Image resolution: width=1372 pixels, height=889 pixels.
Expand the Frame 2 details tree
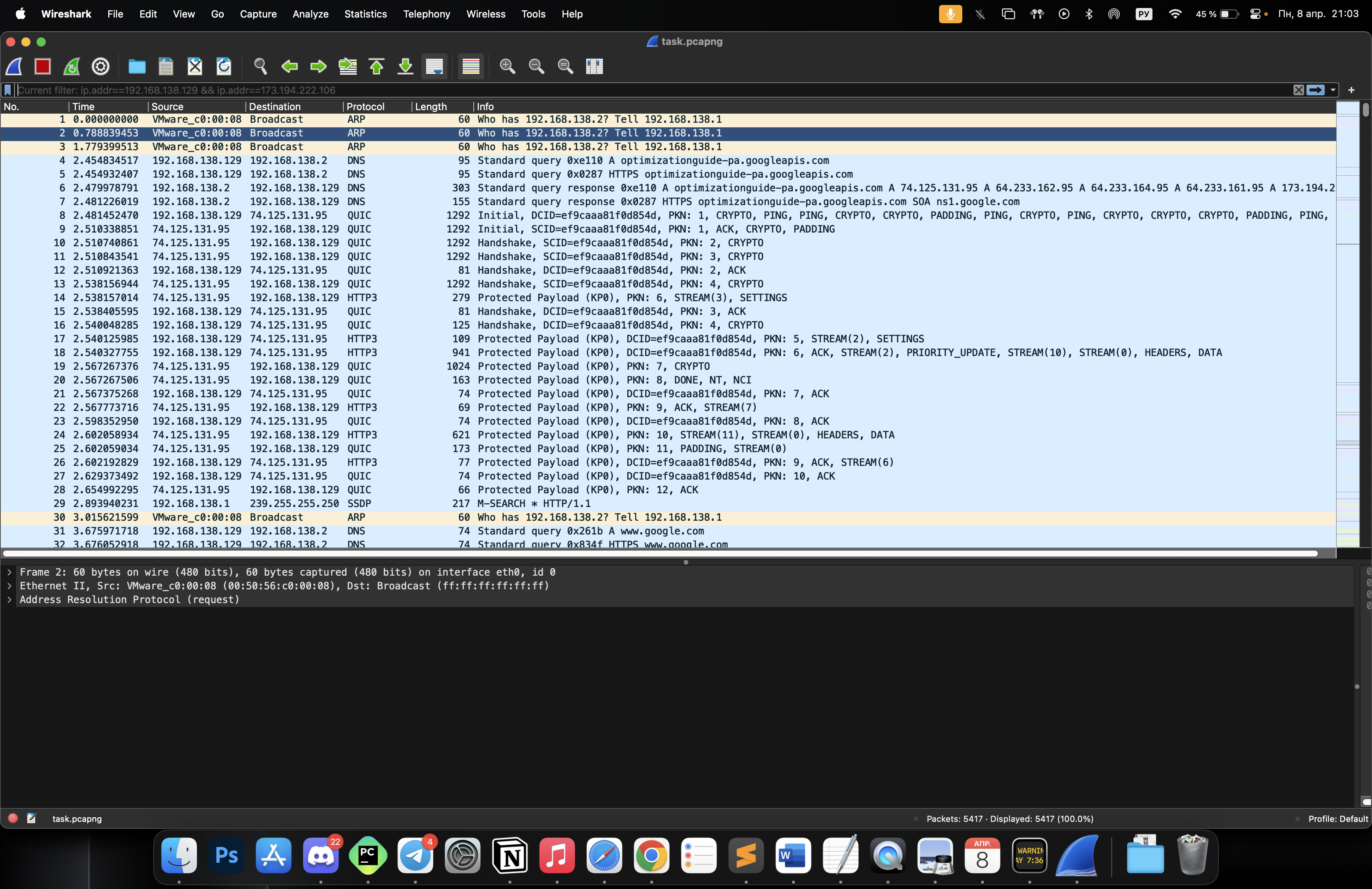pos(9,572)
